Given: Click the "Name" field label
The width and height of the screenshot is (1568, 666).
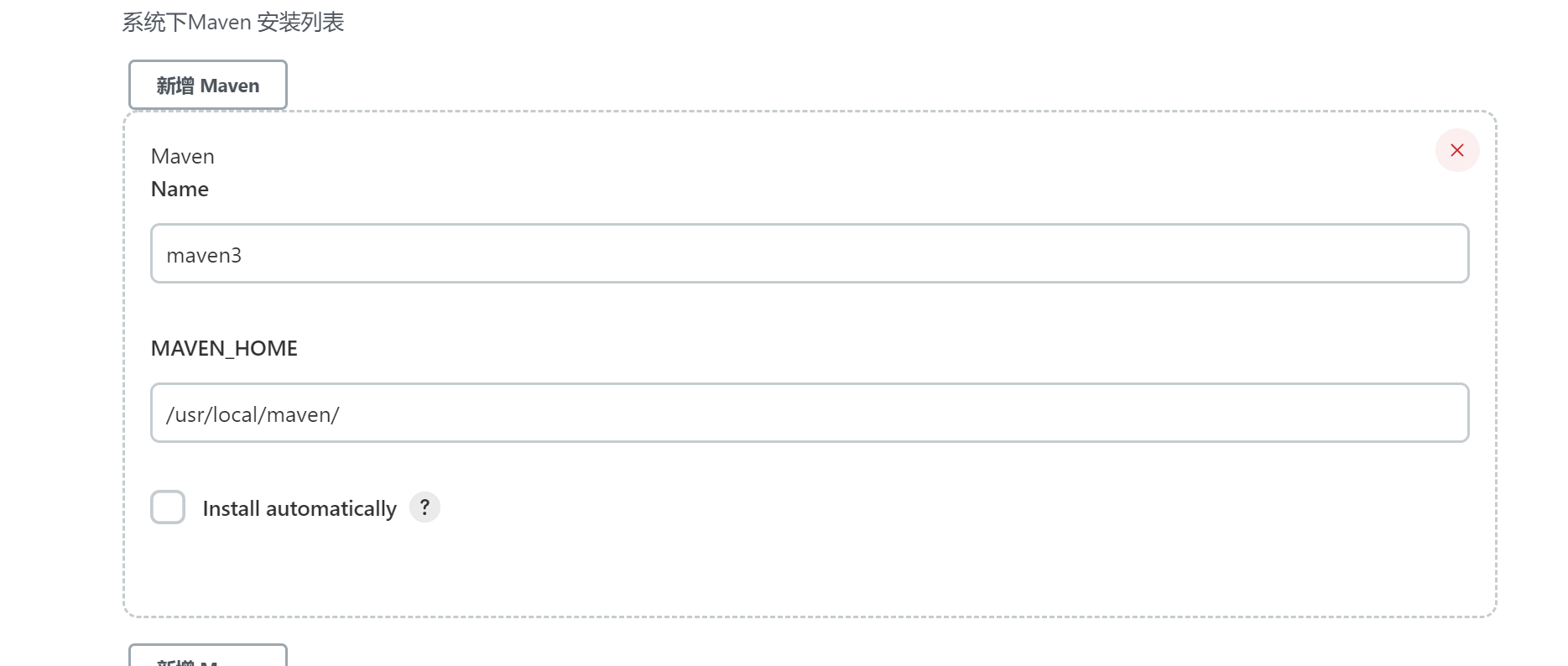Looking at the screenshot, I should coord(180,189).
